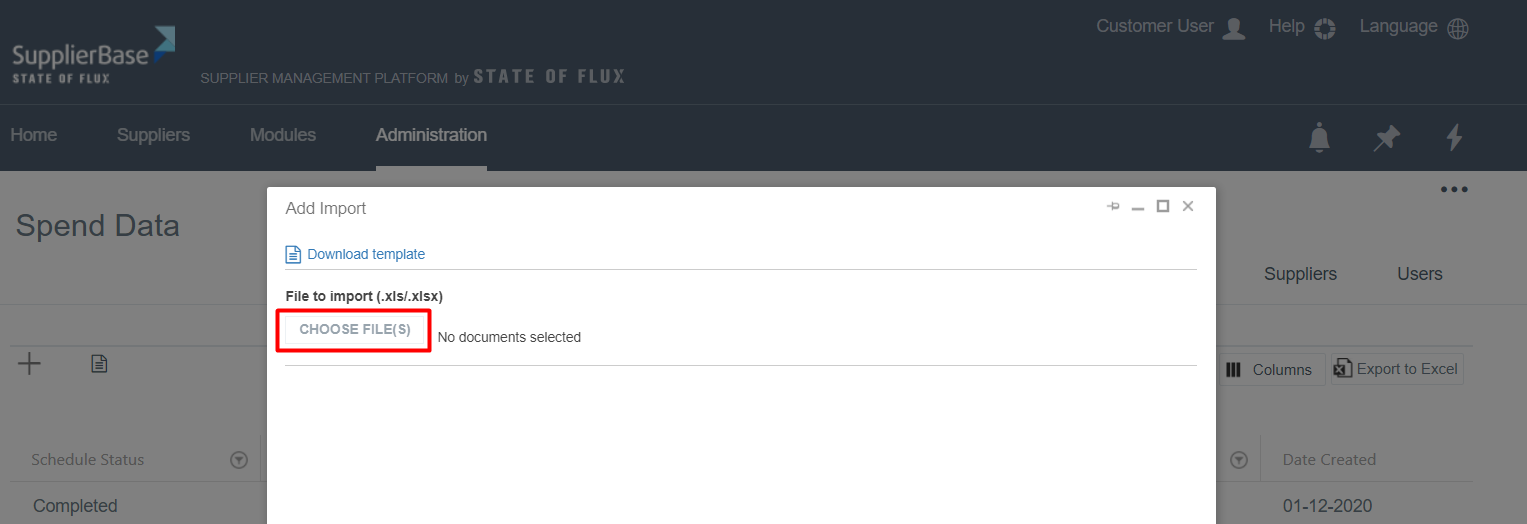Go to the Suppliers menu
The image size is (1527, 524).
click(153, 135)
